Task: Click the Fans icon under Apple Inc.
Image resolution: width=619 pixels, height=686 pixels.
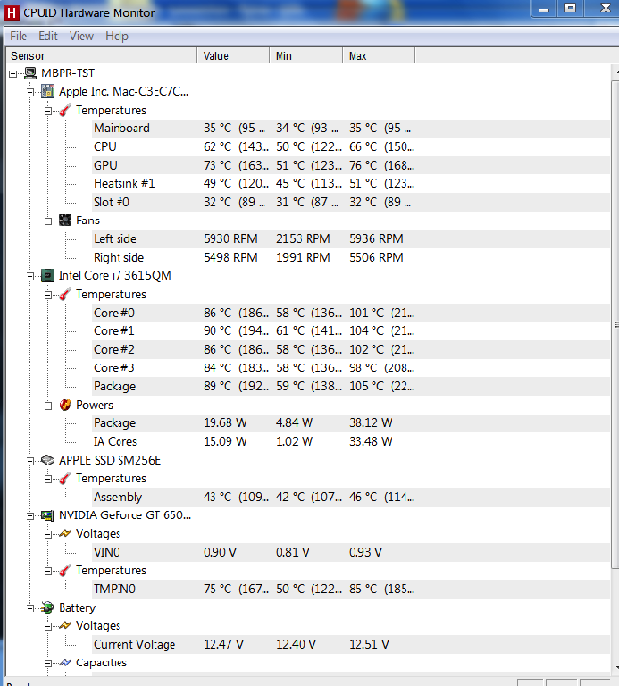Action: pyautogui.click(x=65, y=220)
